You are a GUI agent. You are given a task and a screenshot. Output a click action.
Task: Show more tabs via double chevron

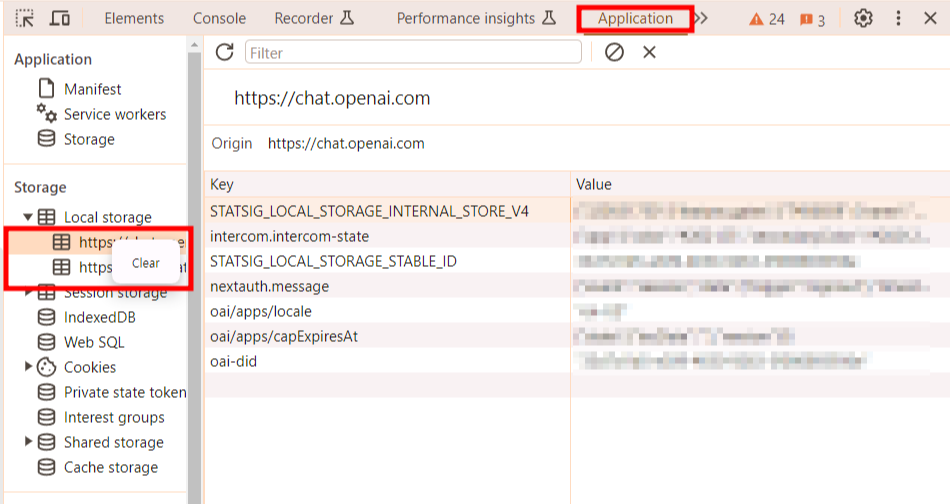click(701, 19)
